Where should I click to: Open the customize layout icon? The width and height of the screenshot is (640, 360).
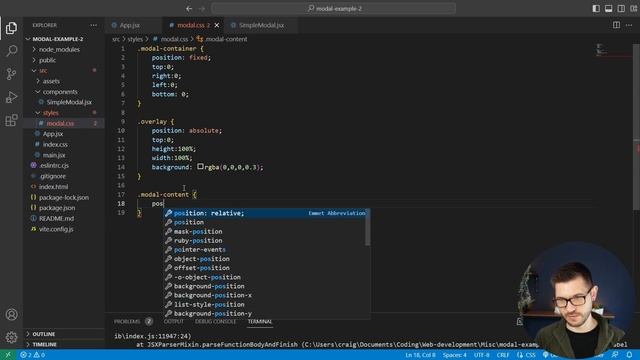tap(633, 8)
